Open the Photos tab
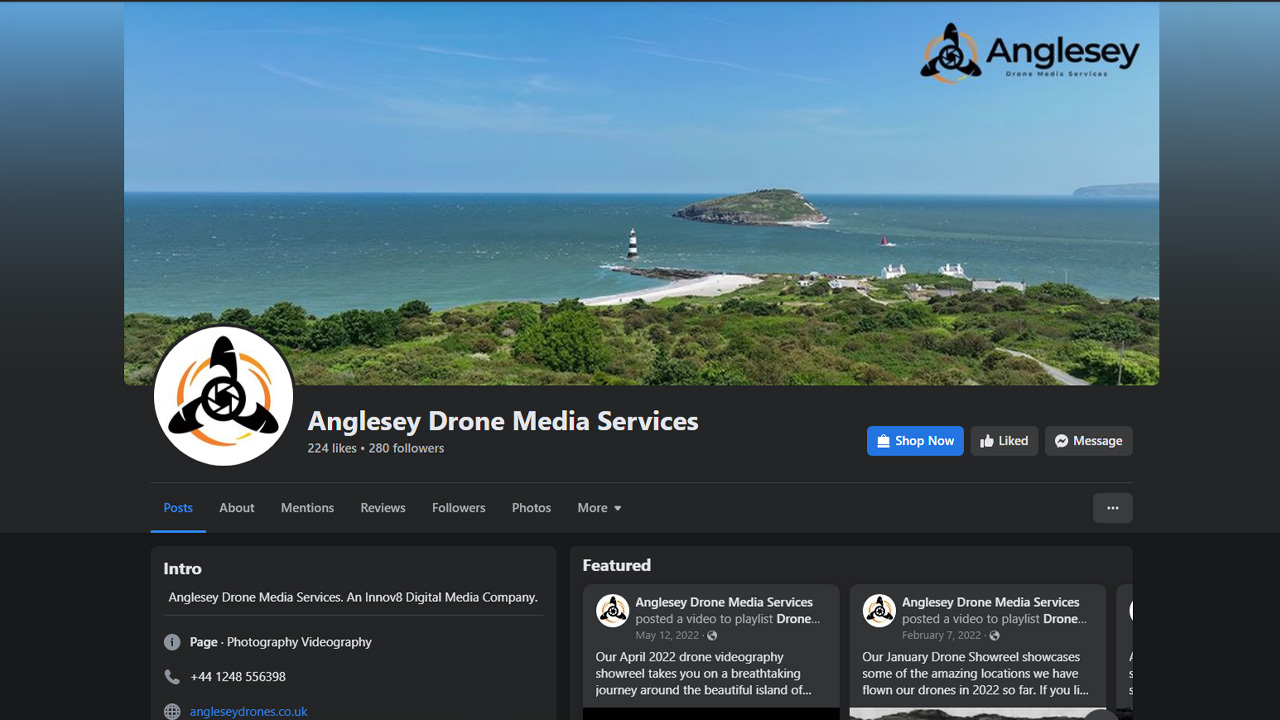 coord(531,508)
